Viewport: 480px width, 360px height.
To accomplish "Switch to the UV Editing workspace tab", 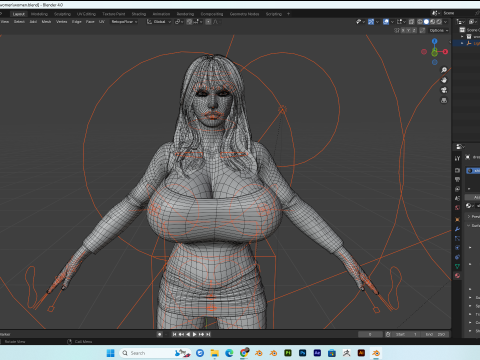I will (x=86, y=14).
